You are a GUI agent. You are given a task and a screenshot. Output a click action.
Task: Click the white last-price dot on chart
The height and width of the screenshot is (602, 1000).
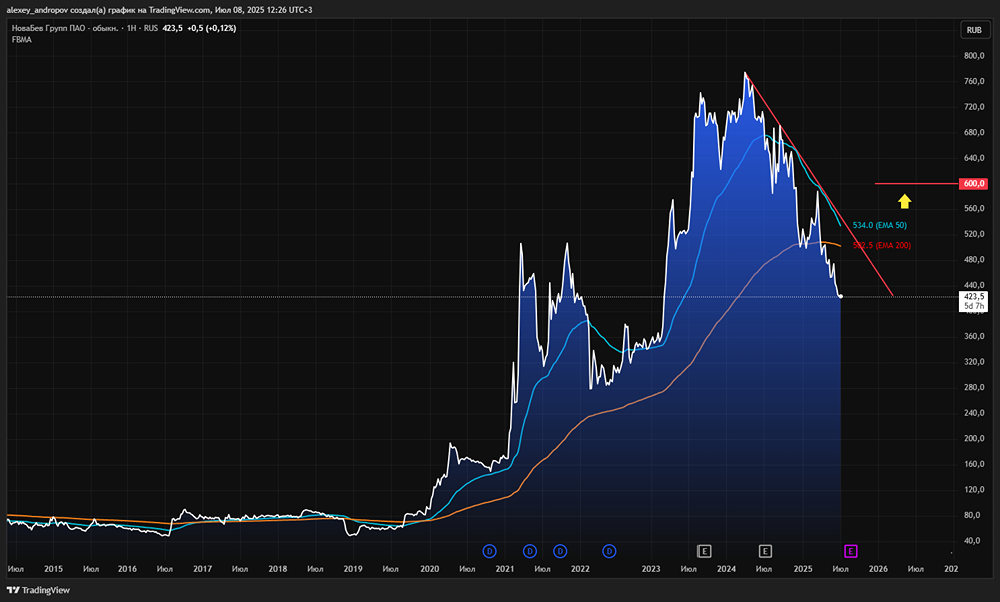[x=841, y=297]
